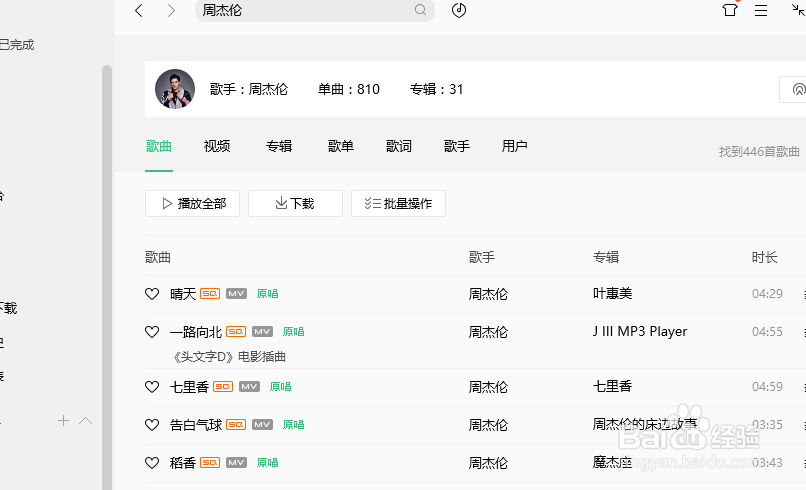Open album 魔杰座
This screenshot has width=806, height=490.
tap(612, 463)
